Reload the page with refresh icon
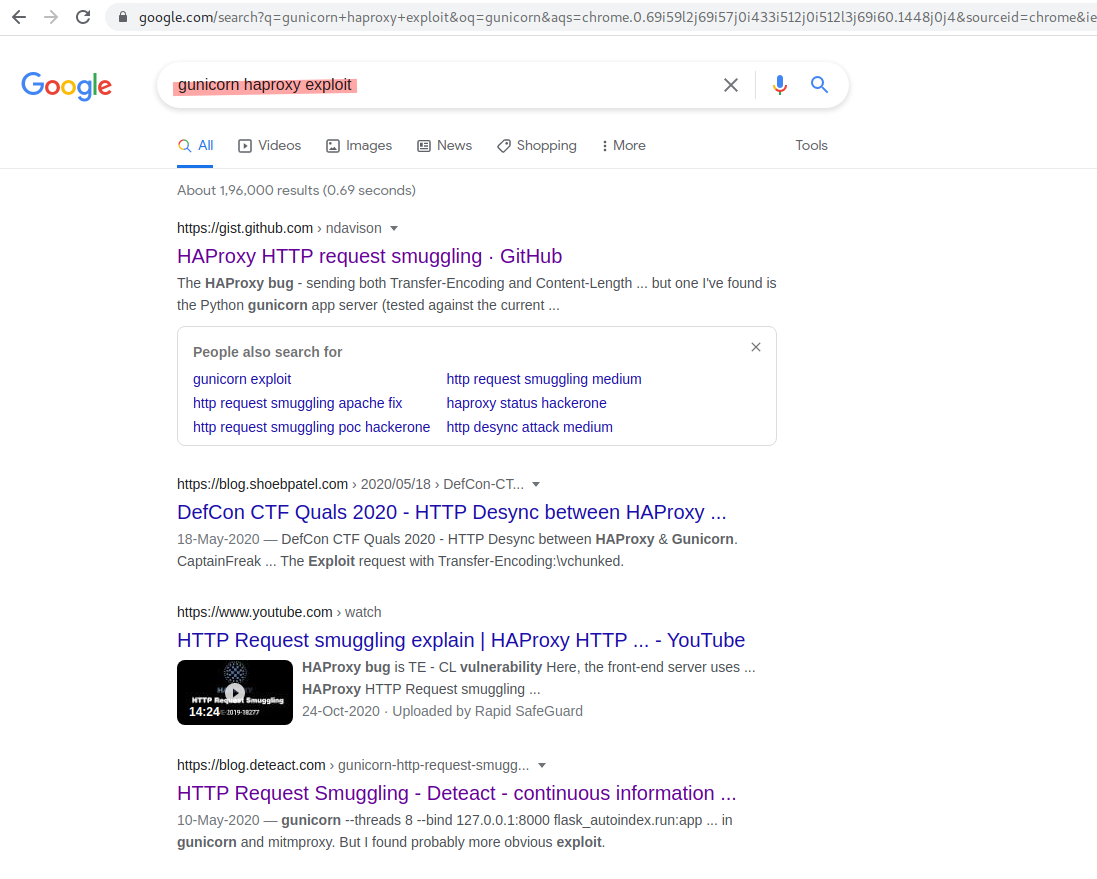 coord(83,17)
